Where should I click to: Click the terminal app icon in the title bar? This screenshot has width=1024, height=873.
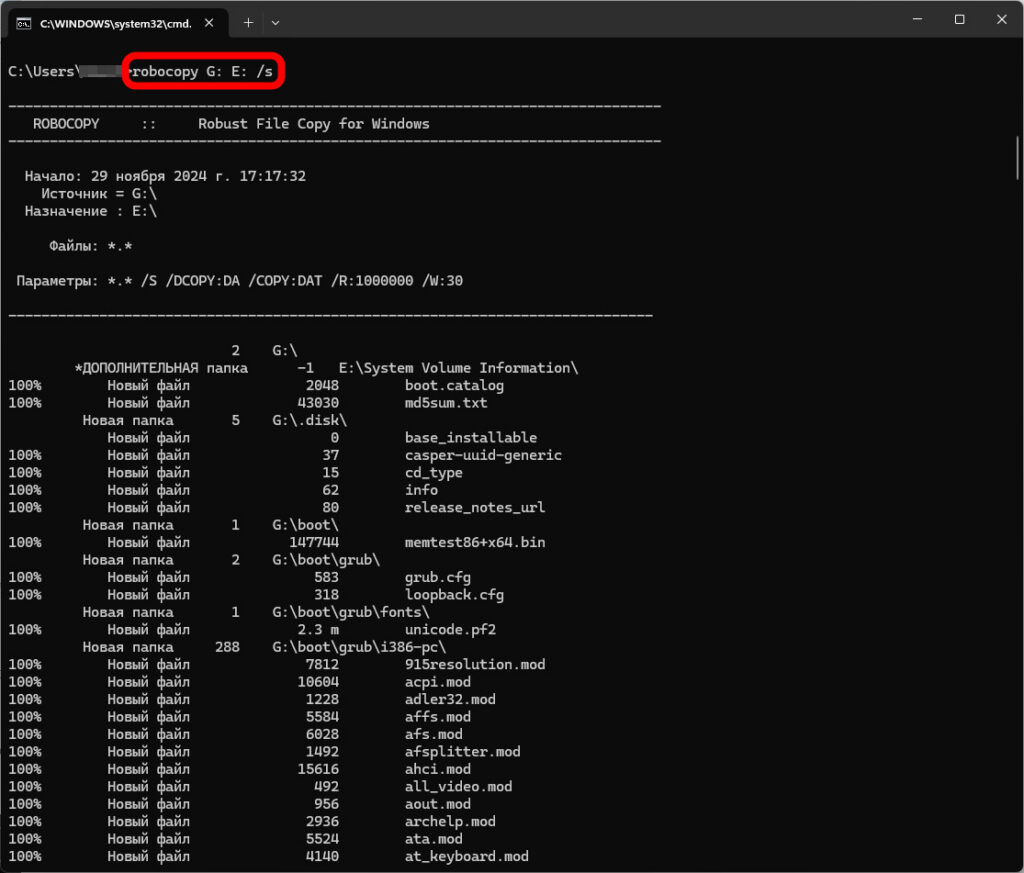(x=22, y=22)
